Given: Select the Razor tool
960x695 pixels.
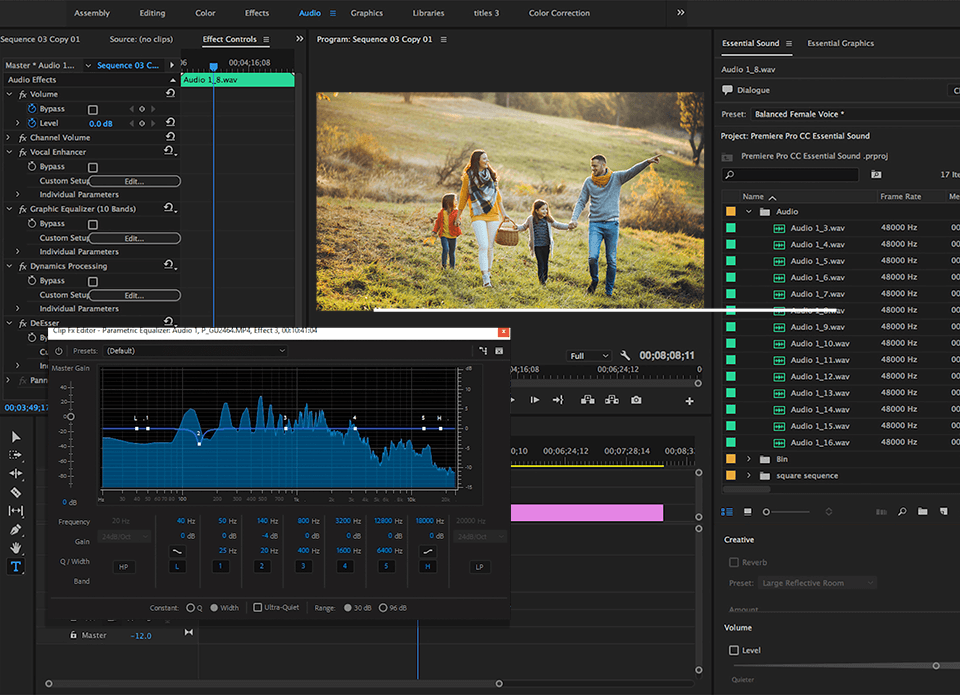Looking at the screenshot, I should (x=16, y=492).
